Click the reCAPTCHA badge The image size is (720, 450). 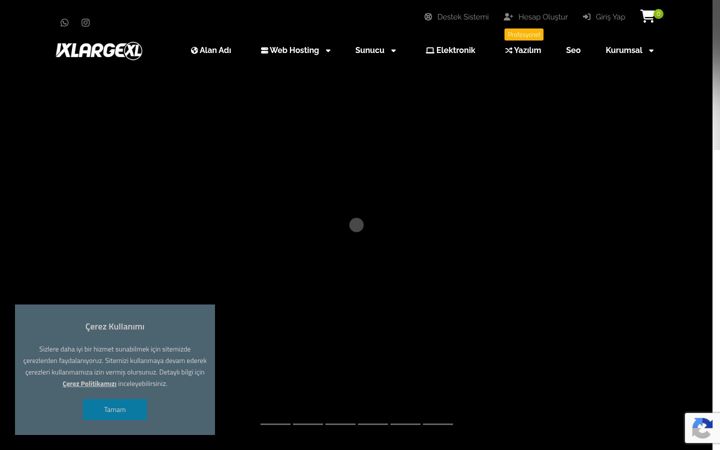(x=702, y=428)
